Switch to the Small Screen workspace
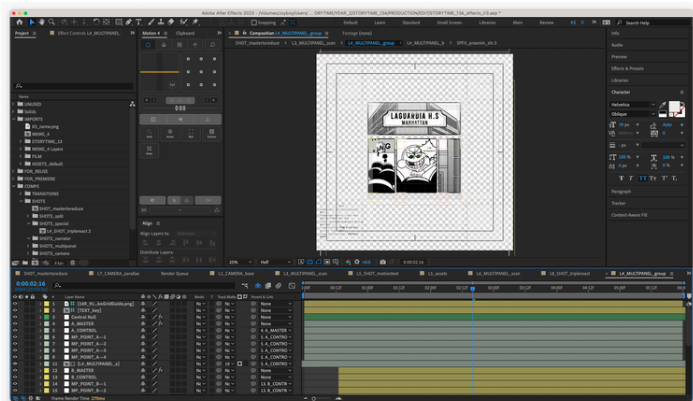Image resolution: width=693 pixels, height=401 pixels. pyautogui.click(x=449, y=23)
